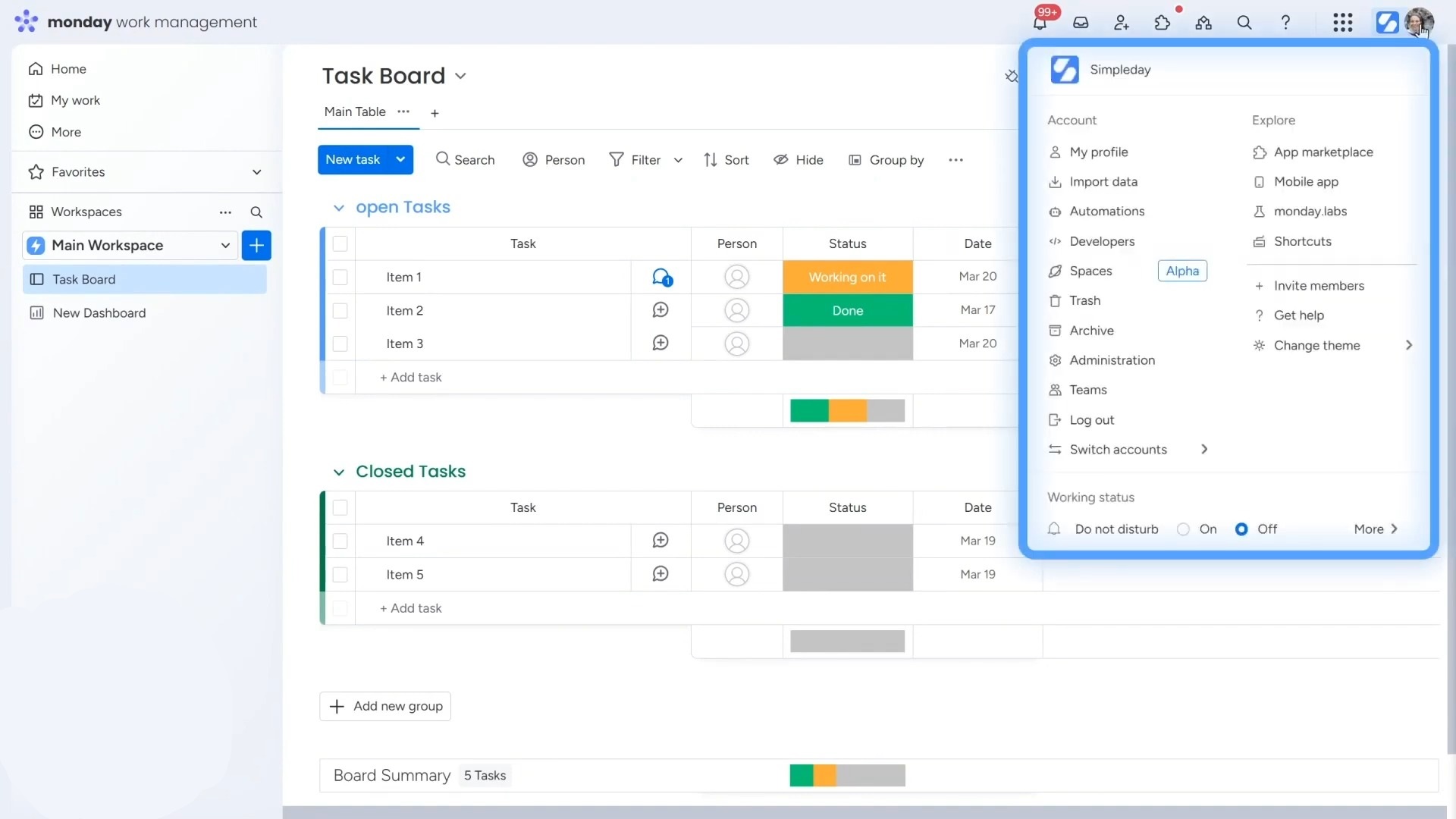Turn Do not disturb On
Image resolution: width=1456 pixels, height=819 pixels.
point(1183,529)
